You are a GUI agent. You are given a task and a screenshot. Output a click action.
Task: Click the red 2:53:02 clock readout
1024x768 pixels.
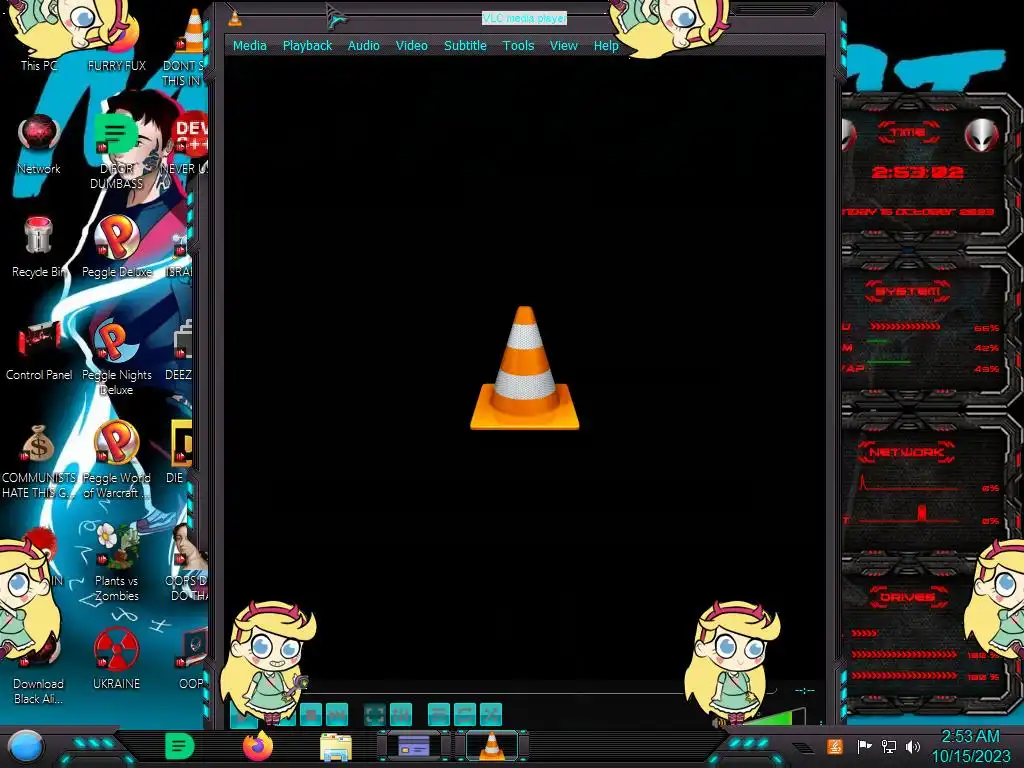pyautogui.click(x=918, y=172)
